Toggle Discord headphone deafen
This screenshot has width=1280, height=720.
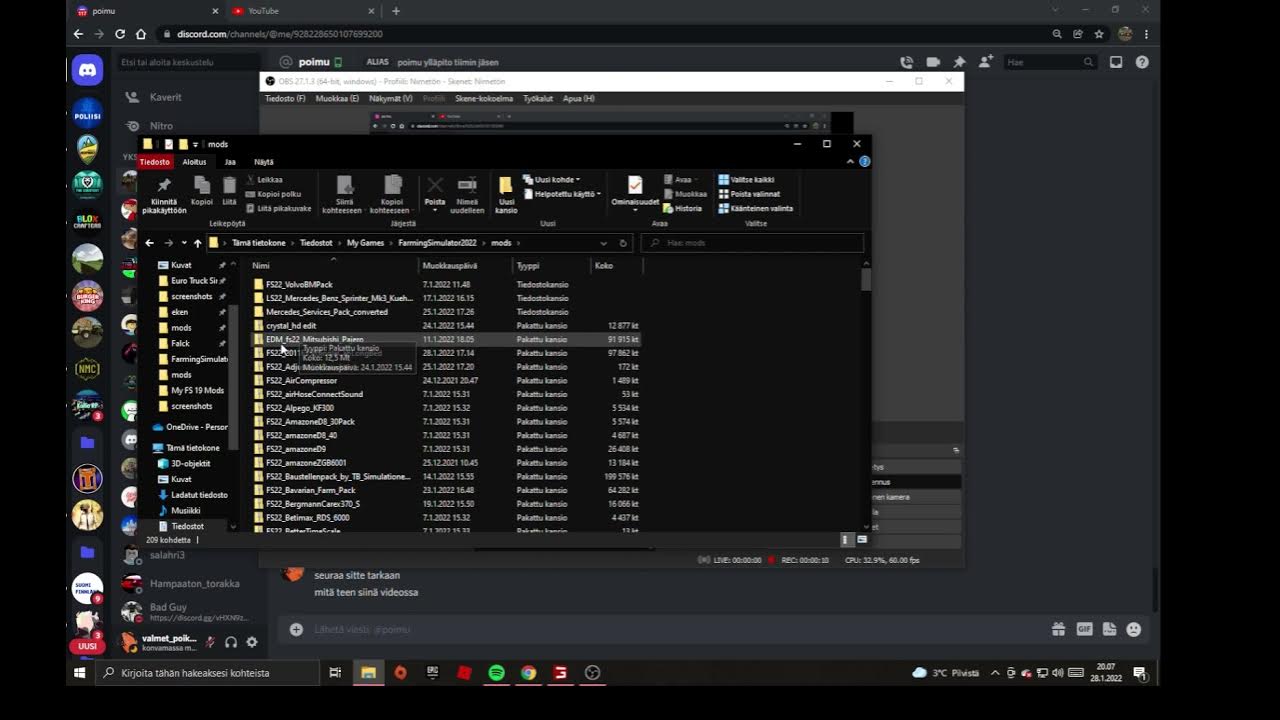click(231, 642)
